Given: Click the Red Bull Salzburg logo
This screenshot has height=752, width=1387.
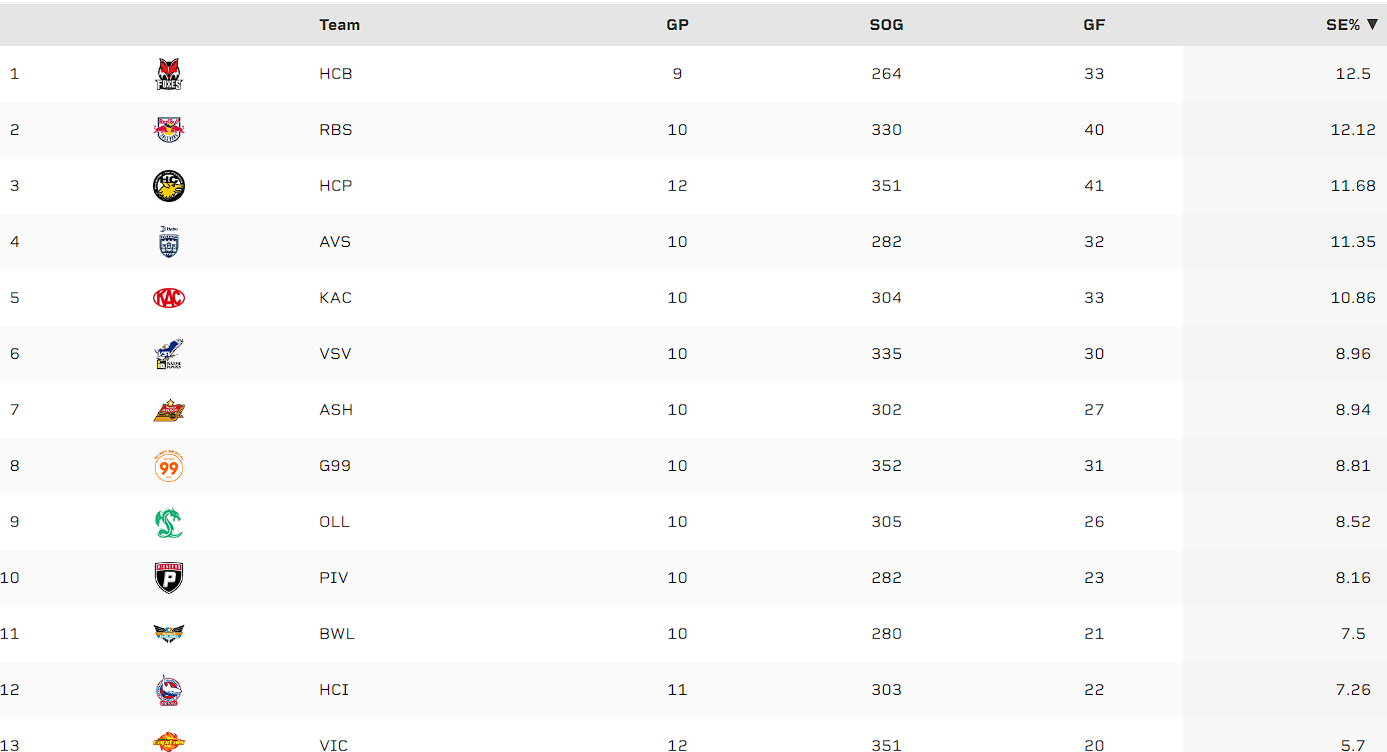Looking at the screenshot, I should click(169, 130).
